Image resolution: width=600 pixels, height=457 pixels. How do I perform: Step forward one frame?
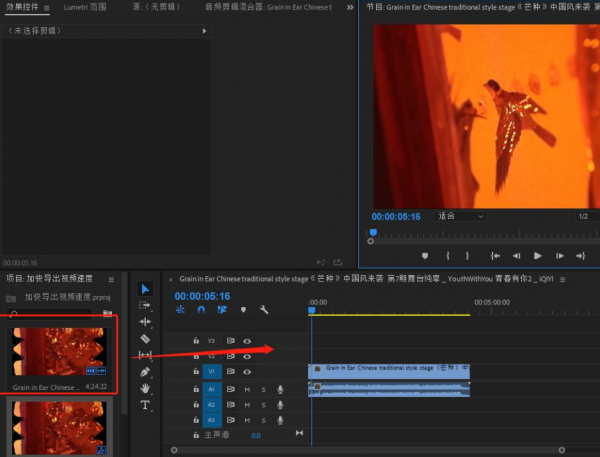(559, 256)
